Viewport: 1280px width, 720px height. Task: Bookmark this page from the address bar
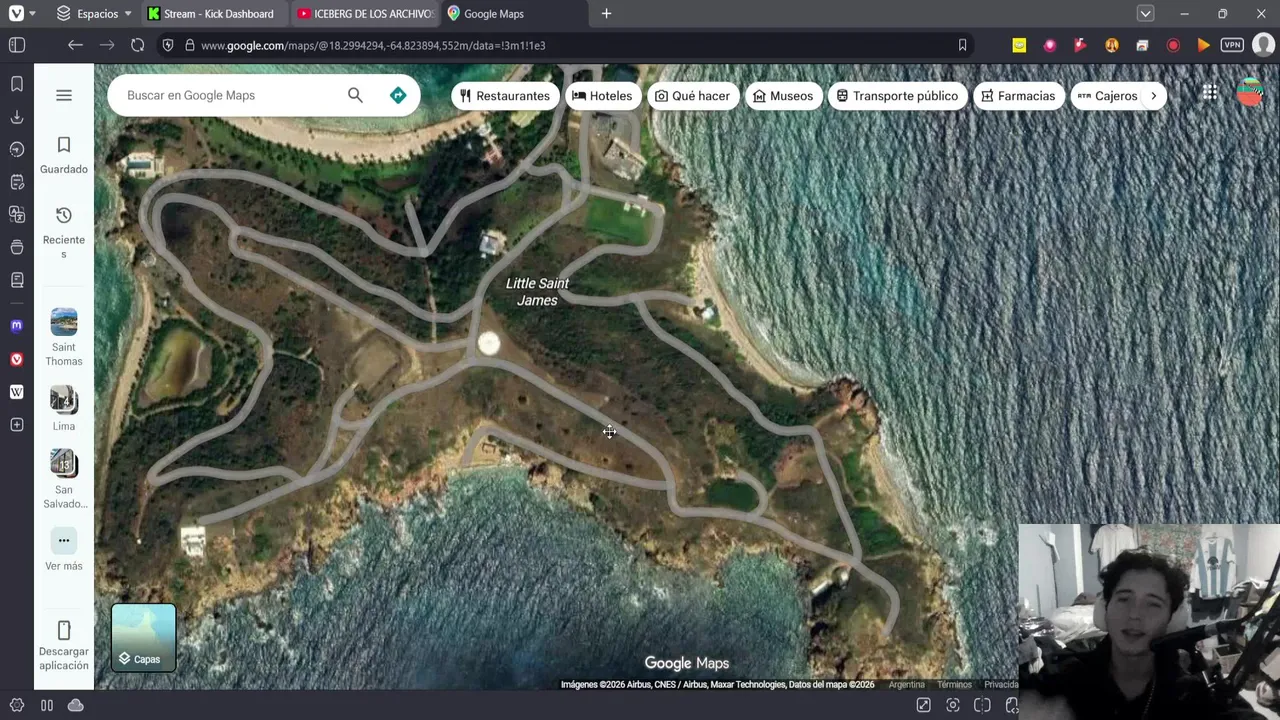[x=962, y=45]
